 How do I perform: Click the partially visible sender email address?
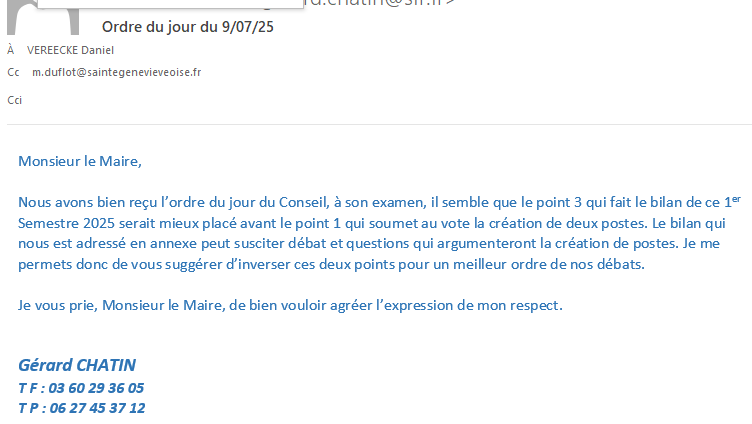coord(379,3)
